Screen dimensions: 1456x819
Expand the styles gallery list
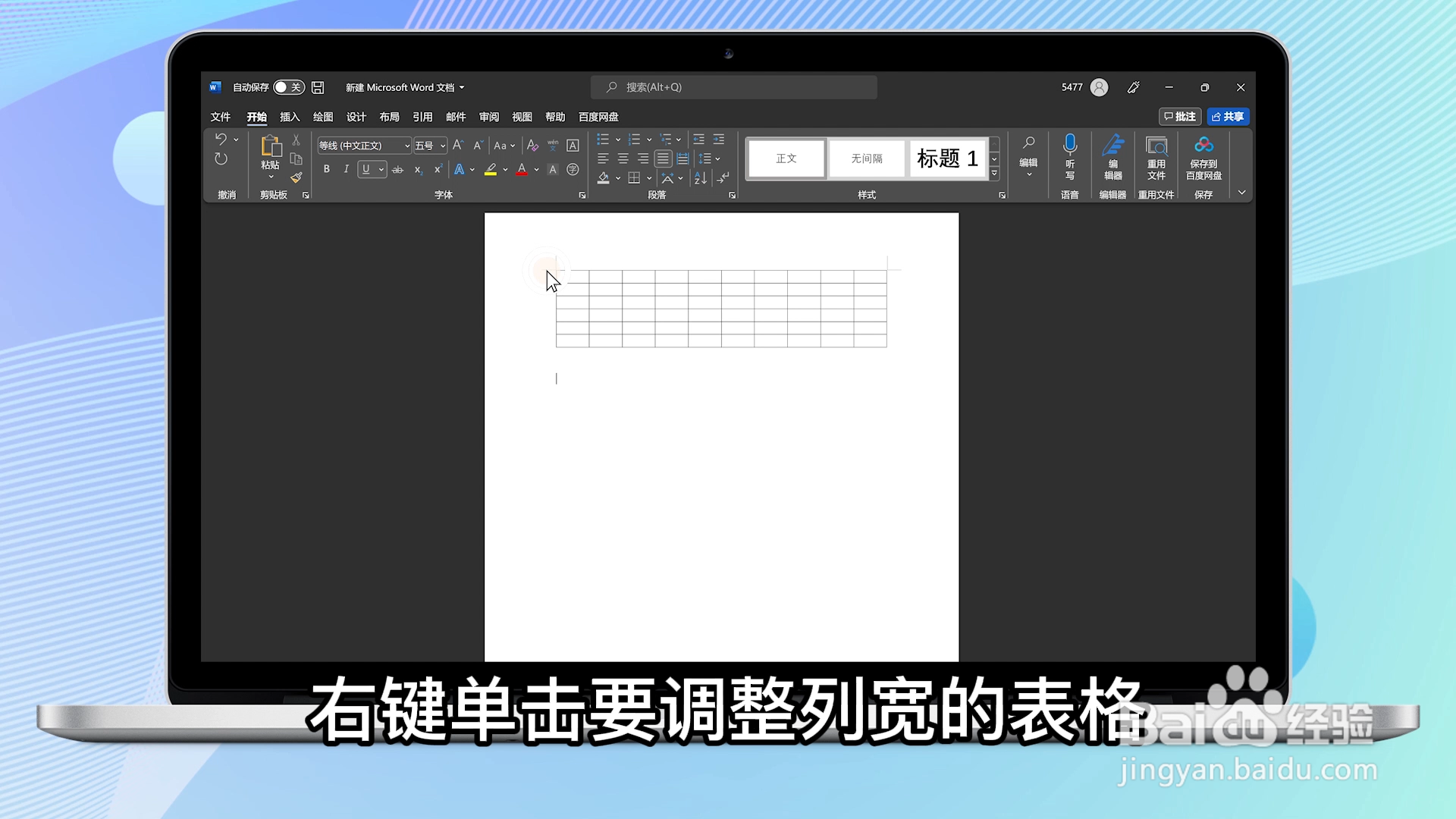click(994, 174)
